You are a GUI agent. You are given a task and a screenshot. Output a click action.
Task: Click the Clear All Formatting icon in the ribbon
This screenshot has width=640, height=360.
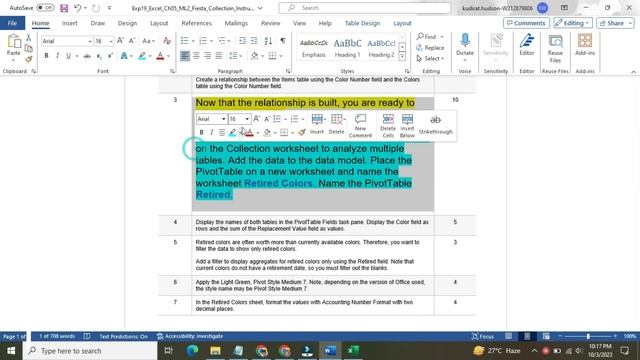click(x=167, y=41)
